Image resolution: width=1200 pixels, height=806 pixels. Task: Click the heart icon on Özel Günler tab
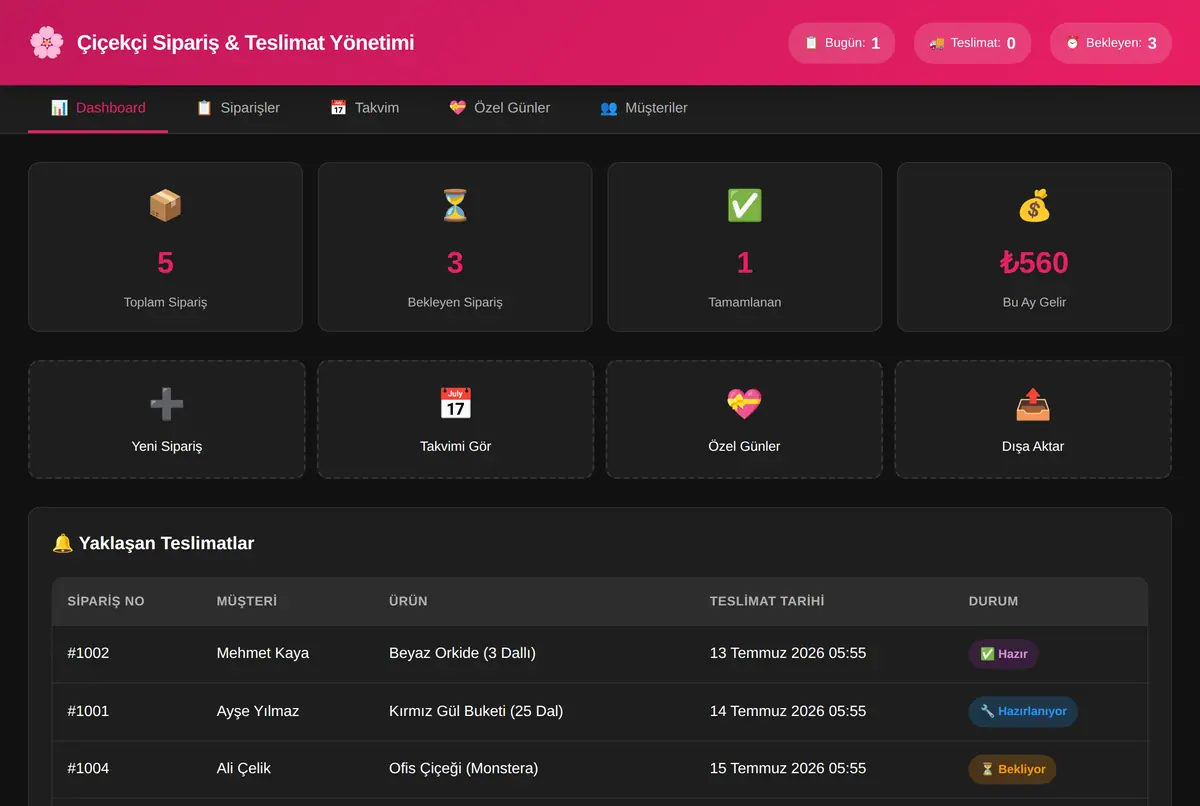click(x=457, y=108)
